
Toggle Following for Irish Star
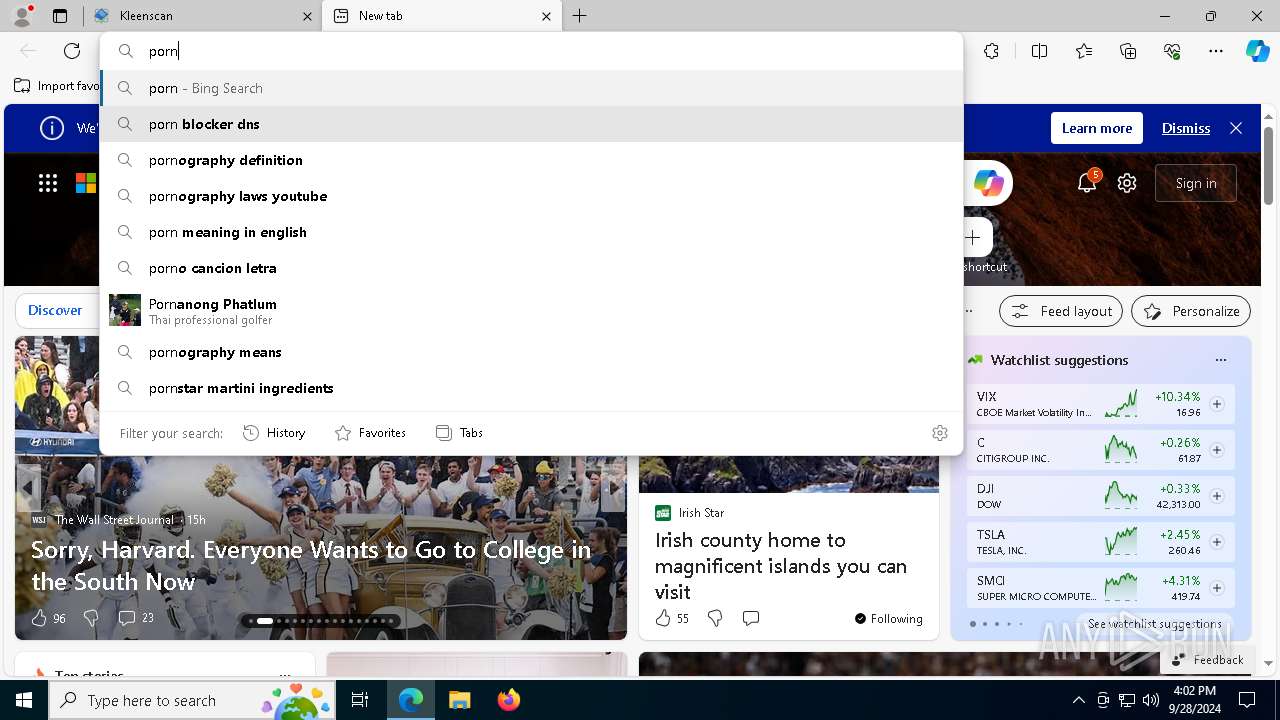[x=888, y=619]
